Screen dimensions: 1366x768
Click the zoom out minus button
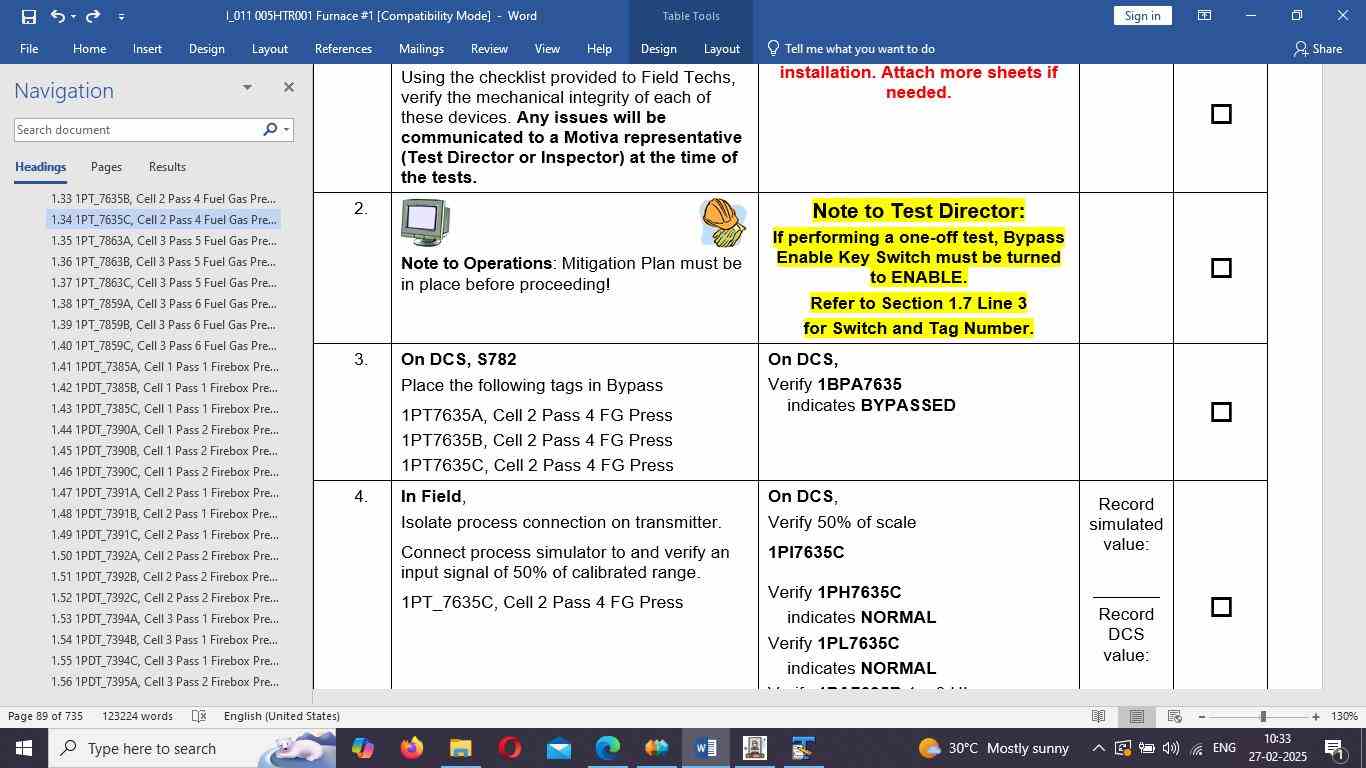click(x=1201, y=716)
